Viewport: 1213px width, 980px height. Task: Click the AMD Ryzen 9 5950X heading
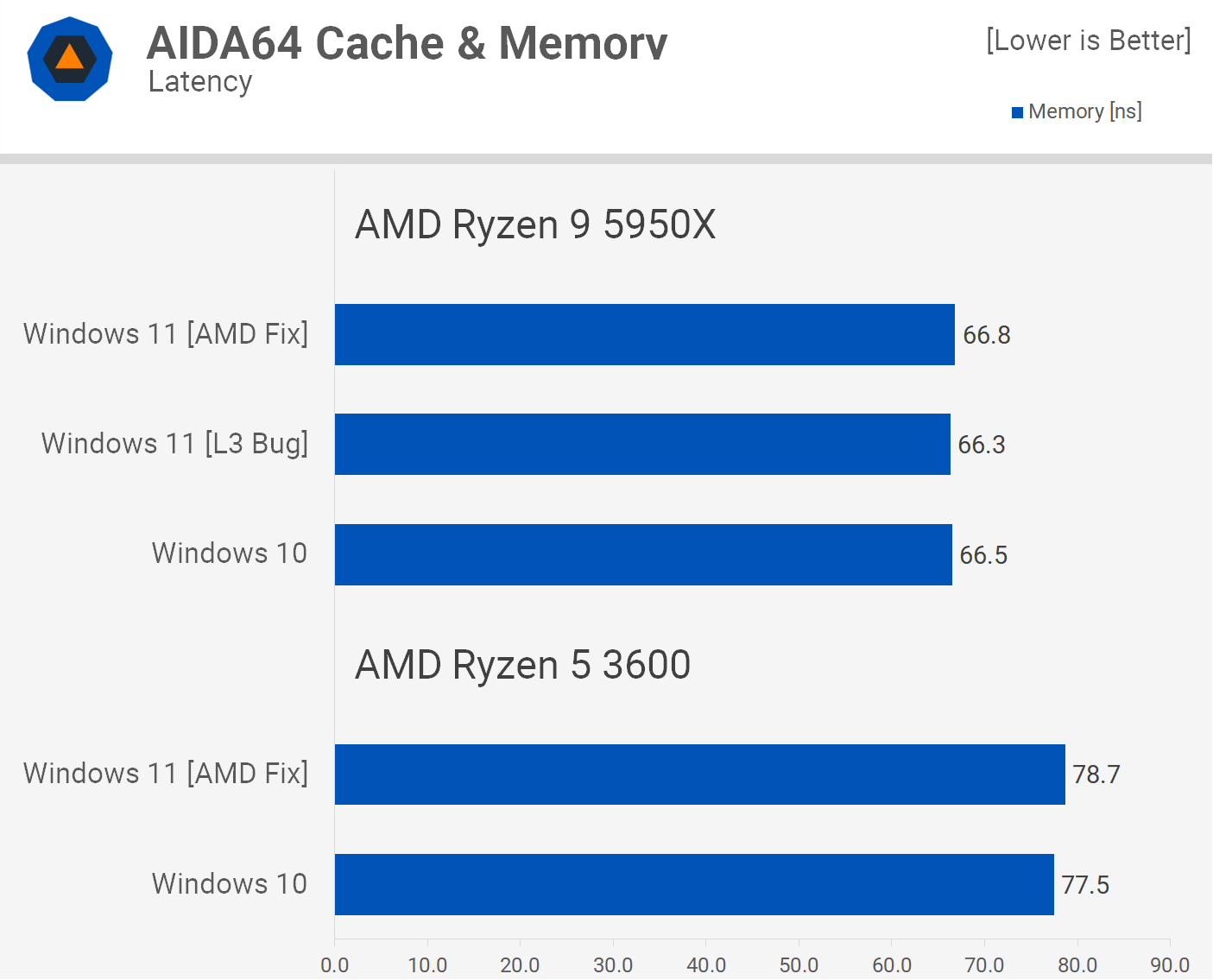535,224
